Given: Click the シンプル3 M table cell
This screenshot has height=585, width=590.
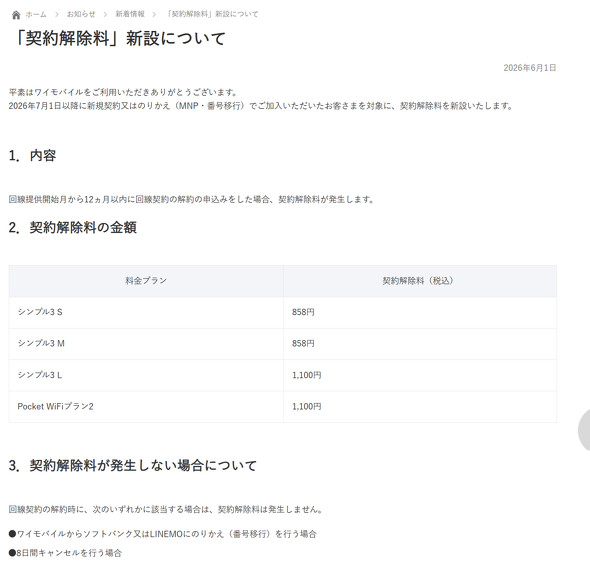Looking at the screenshot, I should [x=146, y=343].
